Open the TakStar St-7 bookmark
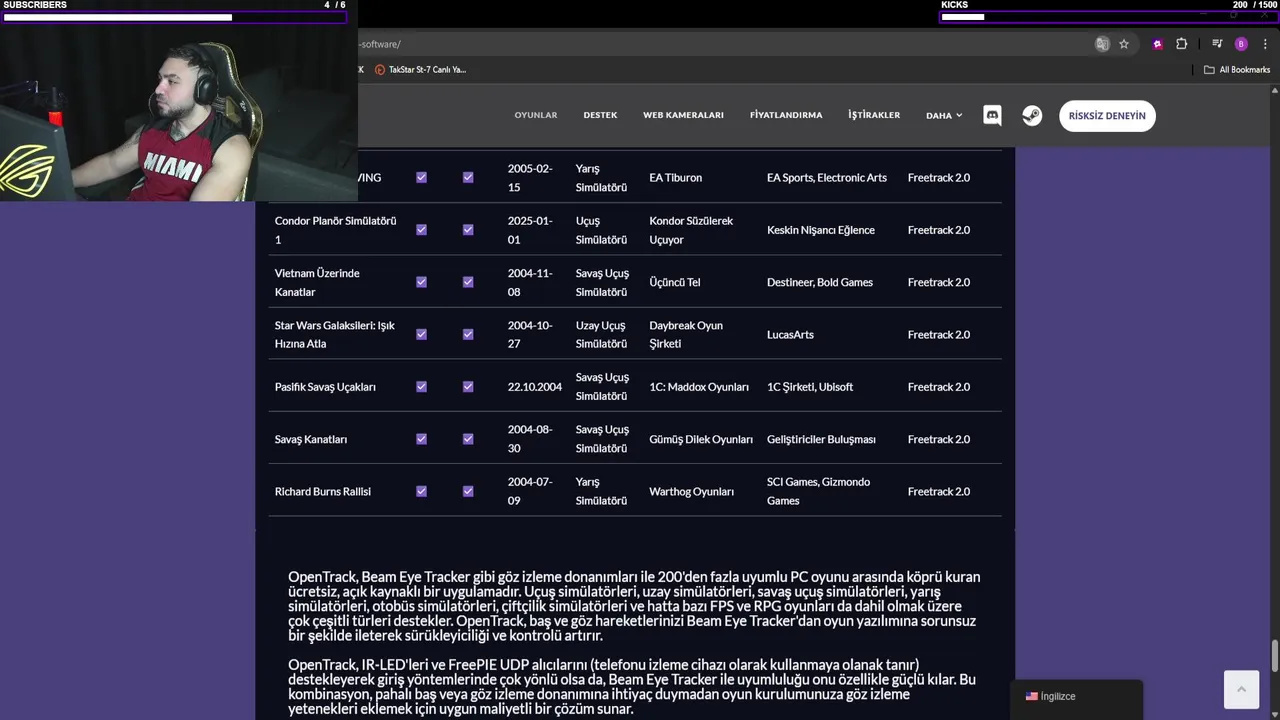Screen dimensions: 1280x720 420,70
